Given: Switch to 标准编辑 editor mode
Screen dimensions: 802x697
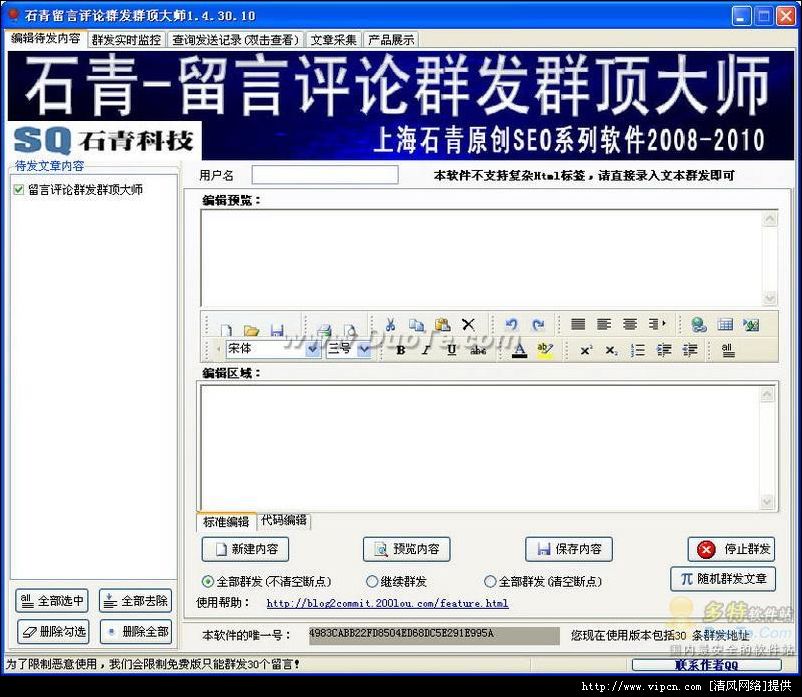Looking at the screenshot, I should 226,521.
